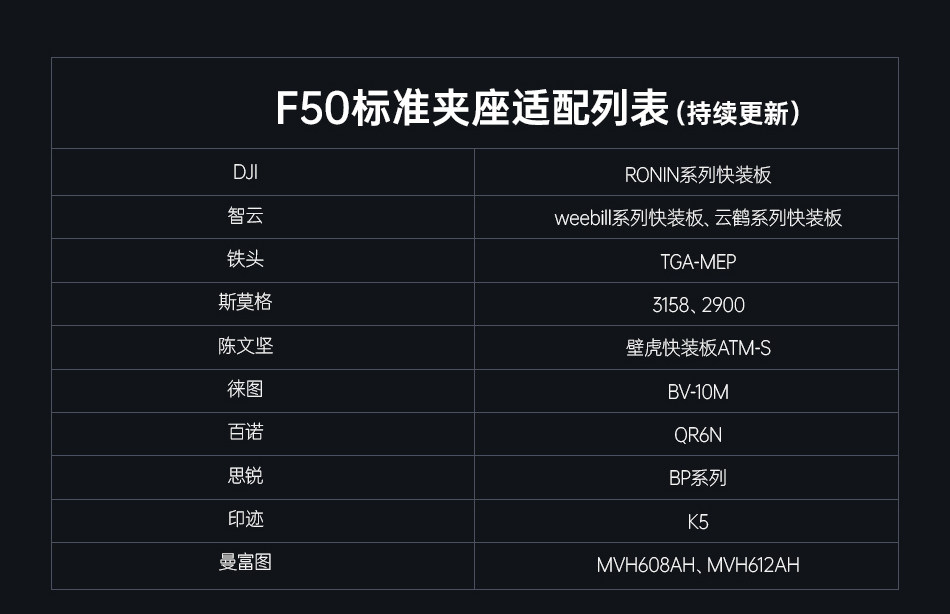
Task: Select the 徕图 brand cell
Action: coord(245,389)
